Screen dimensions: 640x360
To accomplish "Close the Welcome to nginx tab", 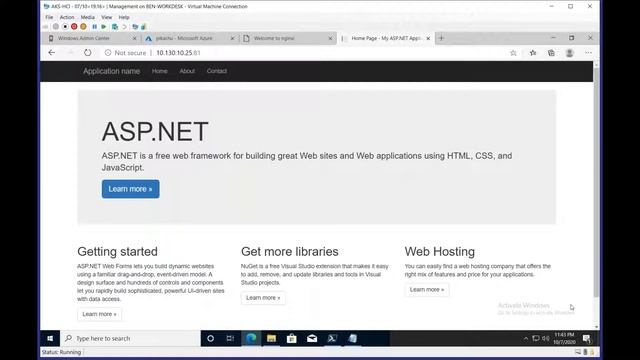I will pyautogui.click(x=330, y=38).
